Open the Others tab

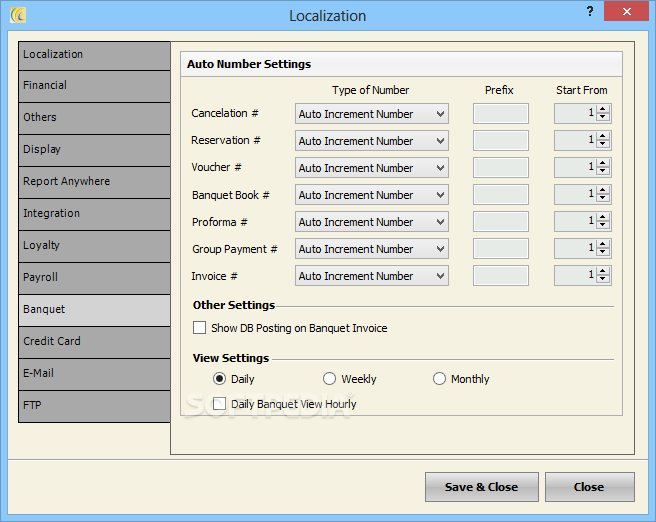point(95,118)
